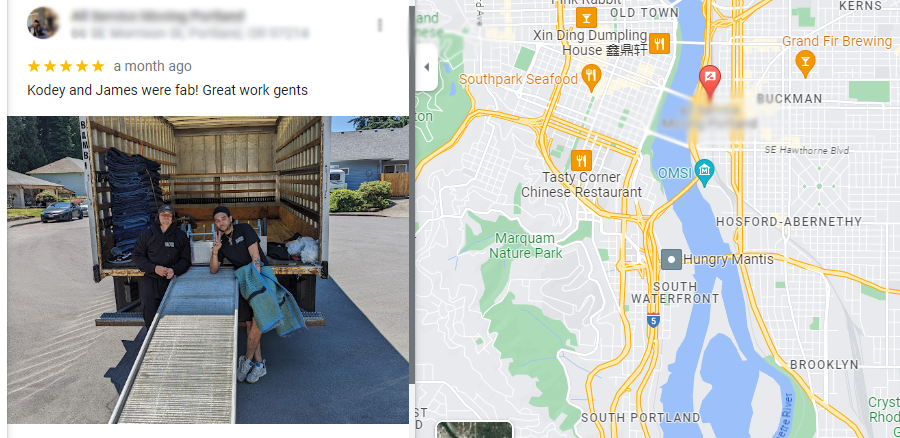Click the Southpark Seafood restaurant icon

pyautogui.click(x=591, y=77)
